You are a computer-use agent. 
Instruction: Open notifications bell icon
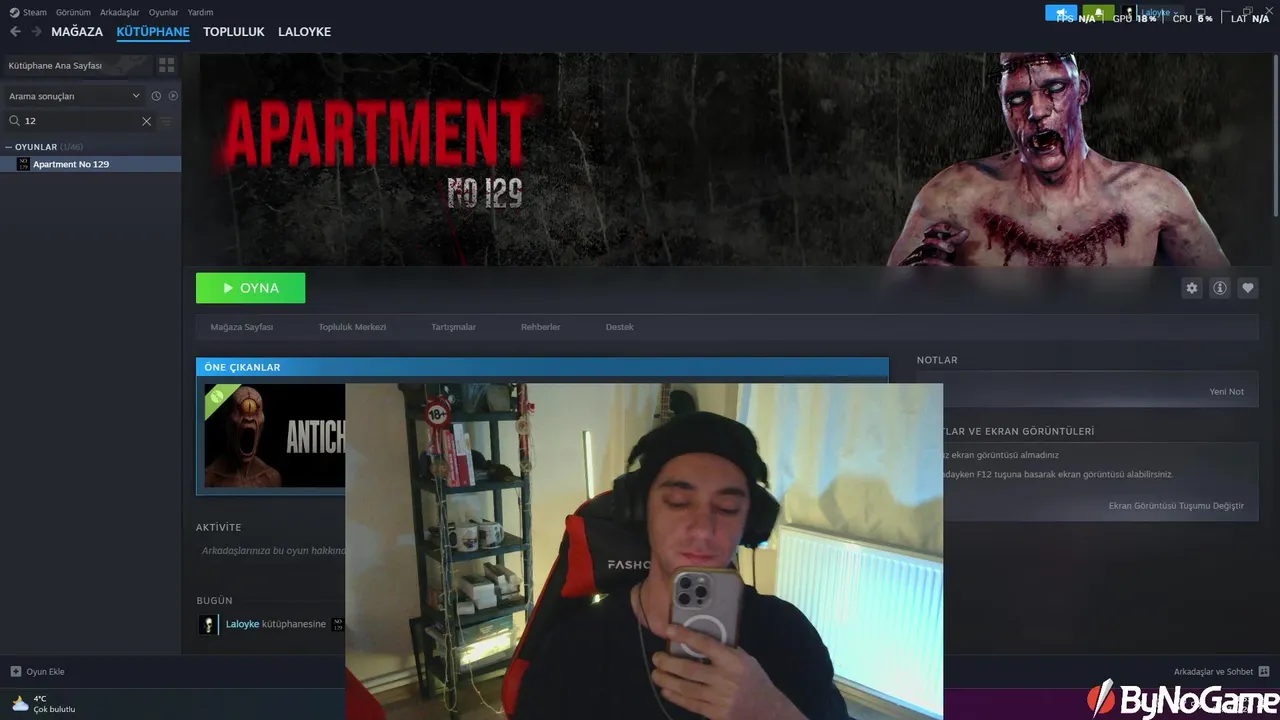click(x=1098, y=13)
